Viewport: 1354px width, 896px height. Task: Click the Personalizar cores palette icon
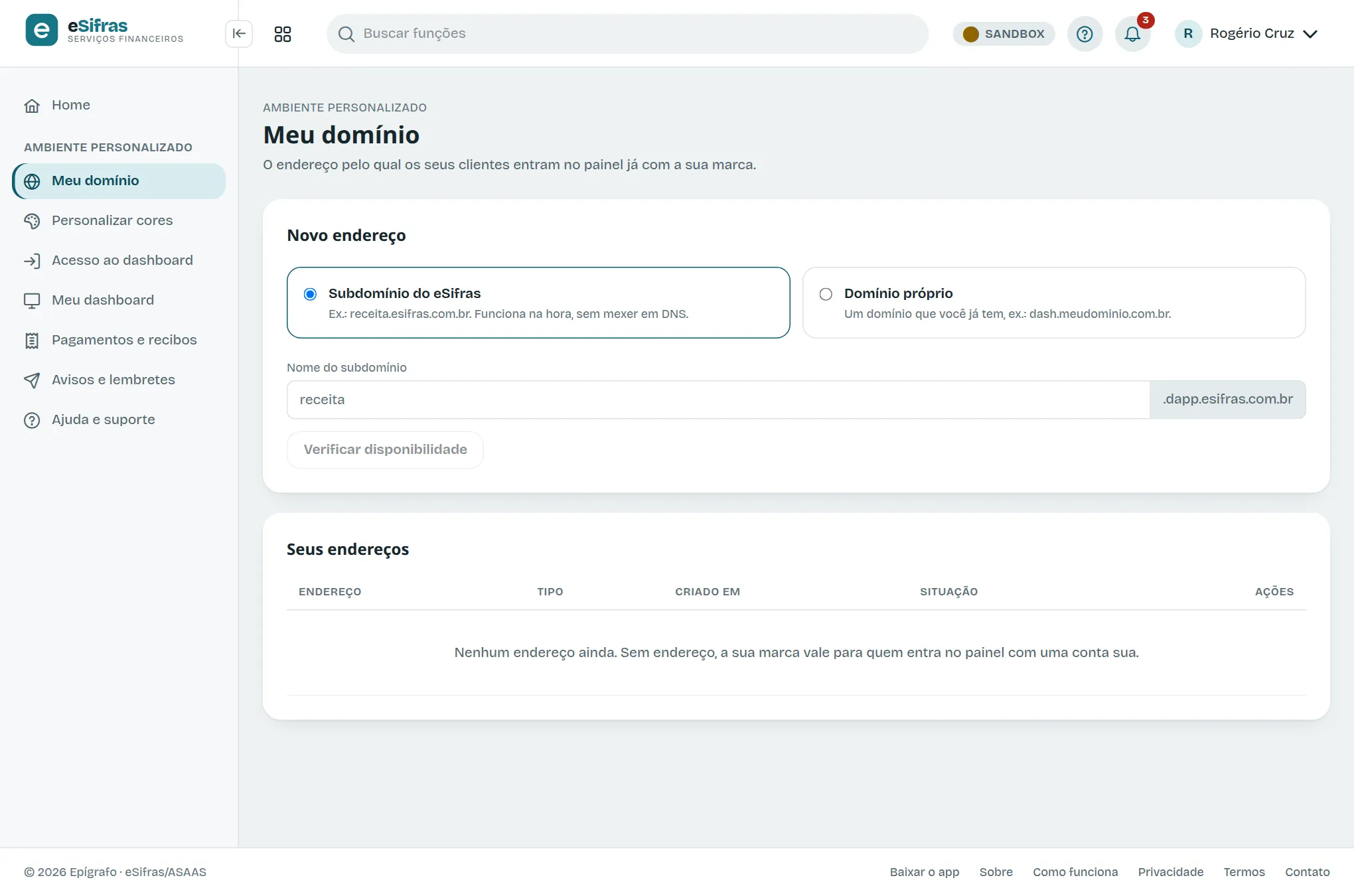32,221
